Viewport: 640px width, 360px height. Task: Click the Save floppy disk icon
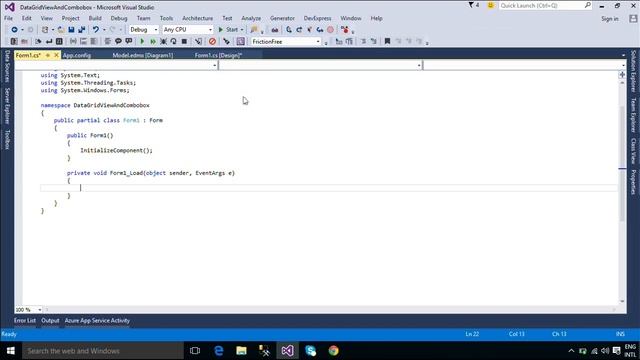coord(71,30)
